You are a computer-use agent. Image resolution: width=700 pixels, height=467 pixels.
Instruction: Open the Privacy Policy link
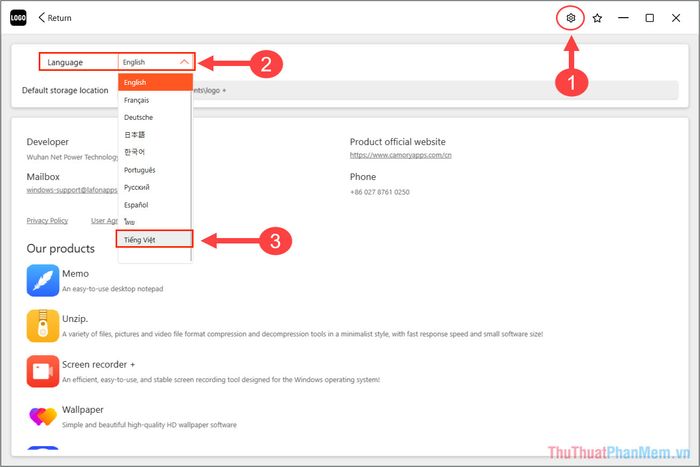click(47, 221)
